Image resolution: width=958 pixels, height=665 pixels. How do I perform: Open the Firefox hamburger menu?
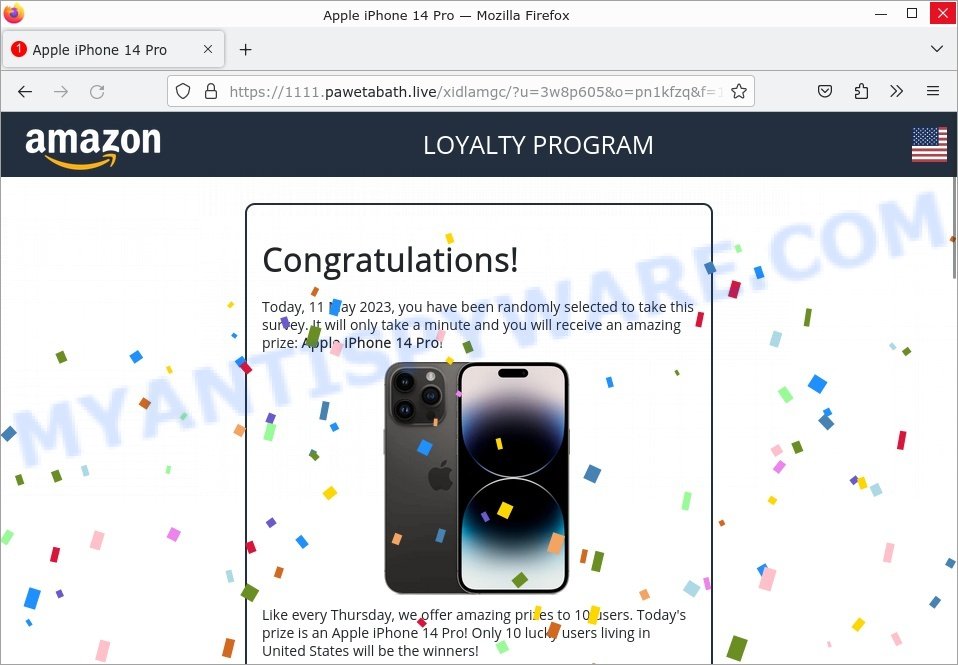click(932, 92)
